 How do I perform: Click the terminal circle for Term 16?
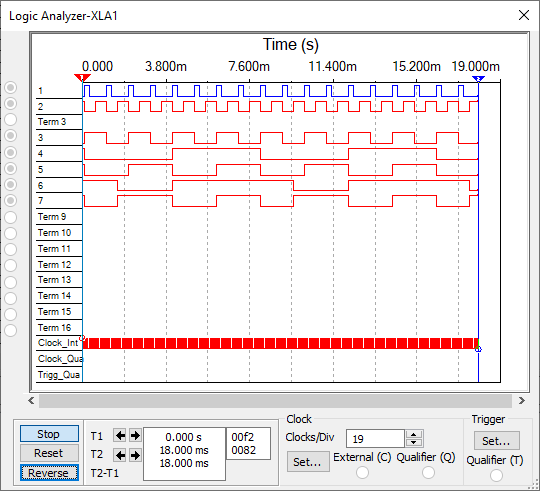pyautogui.click(x=11, y=330)
